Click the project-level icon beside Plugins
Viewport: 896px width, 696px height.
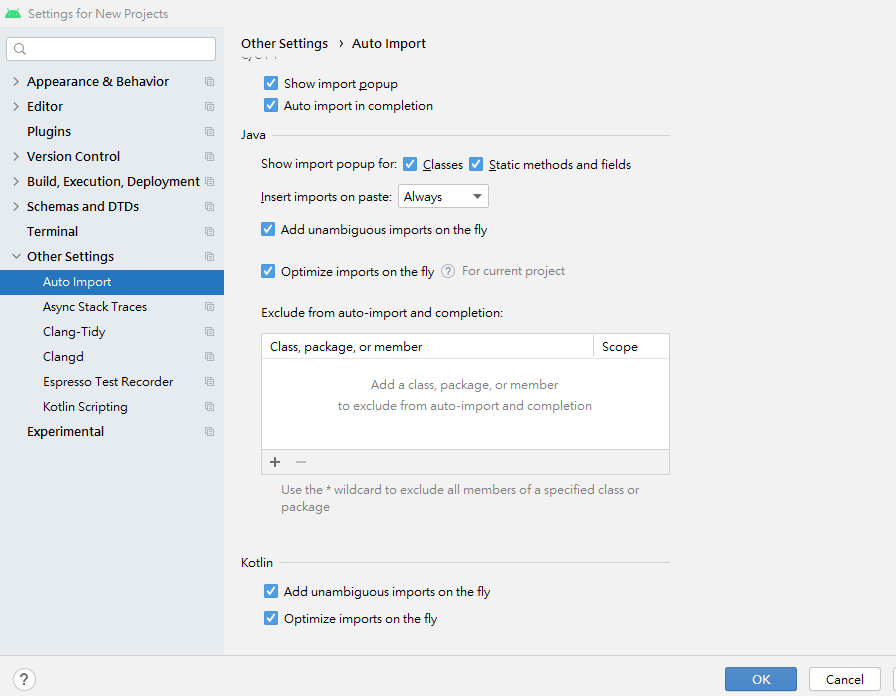(x=209, y=132)
